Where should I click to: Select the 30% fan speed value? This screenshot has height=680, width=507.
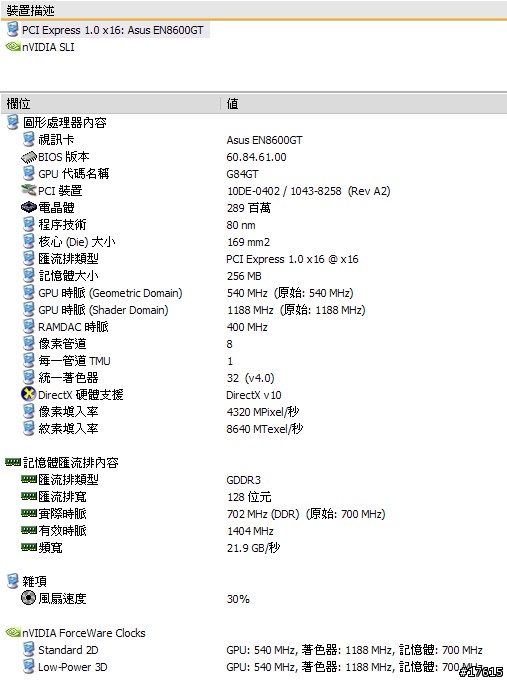(238, 599)
